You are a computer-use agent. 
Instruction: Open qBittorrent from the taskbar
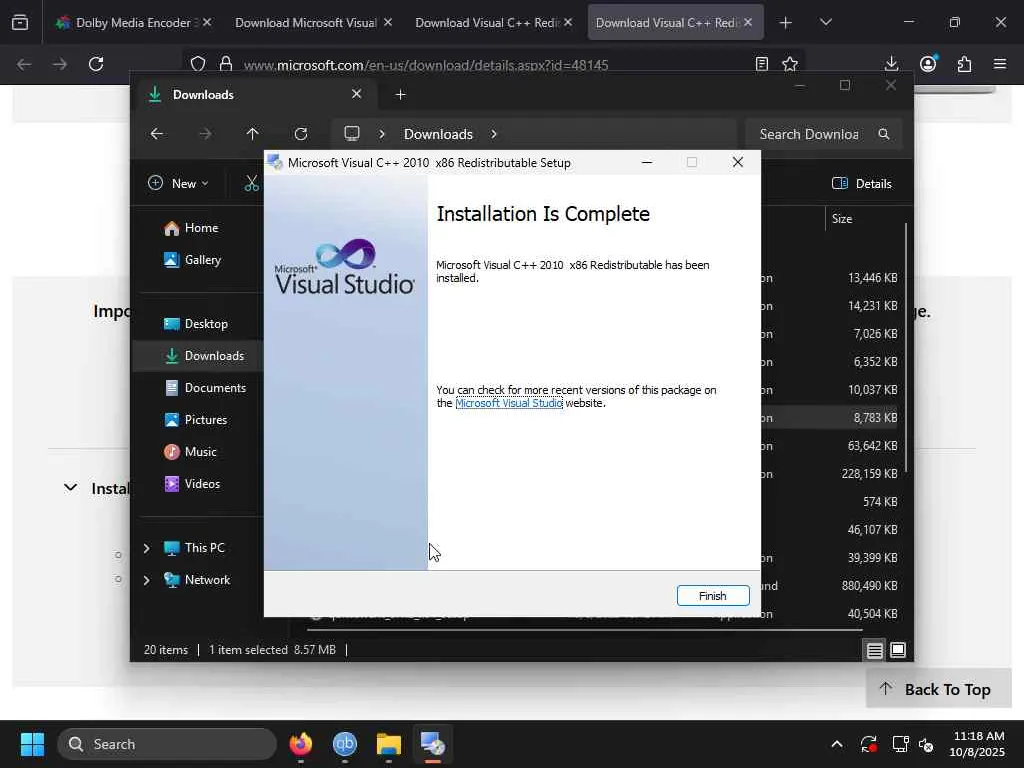click(x=345, y=744)
